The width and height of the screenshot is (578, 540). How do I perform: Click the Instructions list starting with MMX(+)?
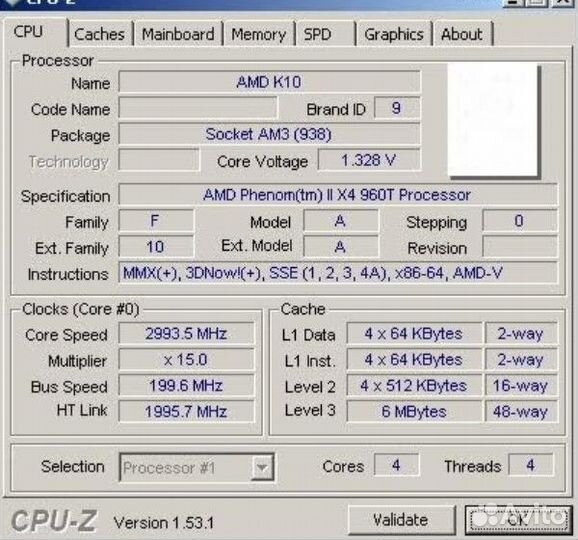click(337, 273)
